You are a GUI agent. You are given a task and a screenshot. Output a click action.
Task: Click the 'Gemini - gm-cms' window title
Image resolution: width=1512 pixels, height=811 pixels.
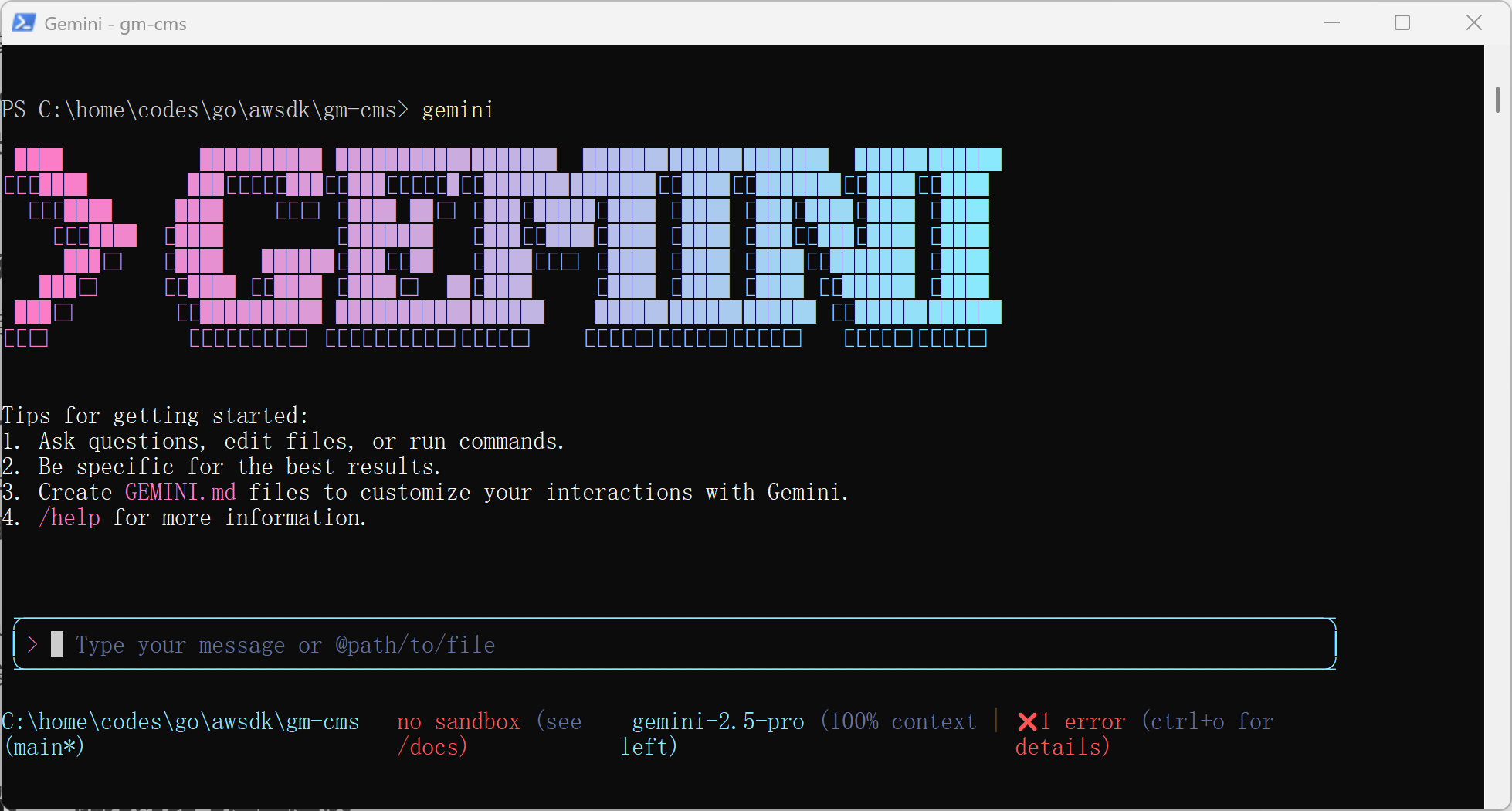click(x=115, y=24)
